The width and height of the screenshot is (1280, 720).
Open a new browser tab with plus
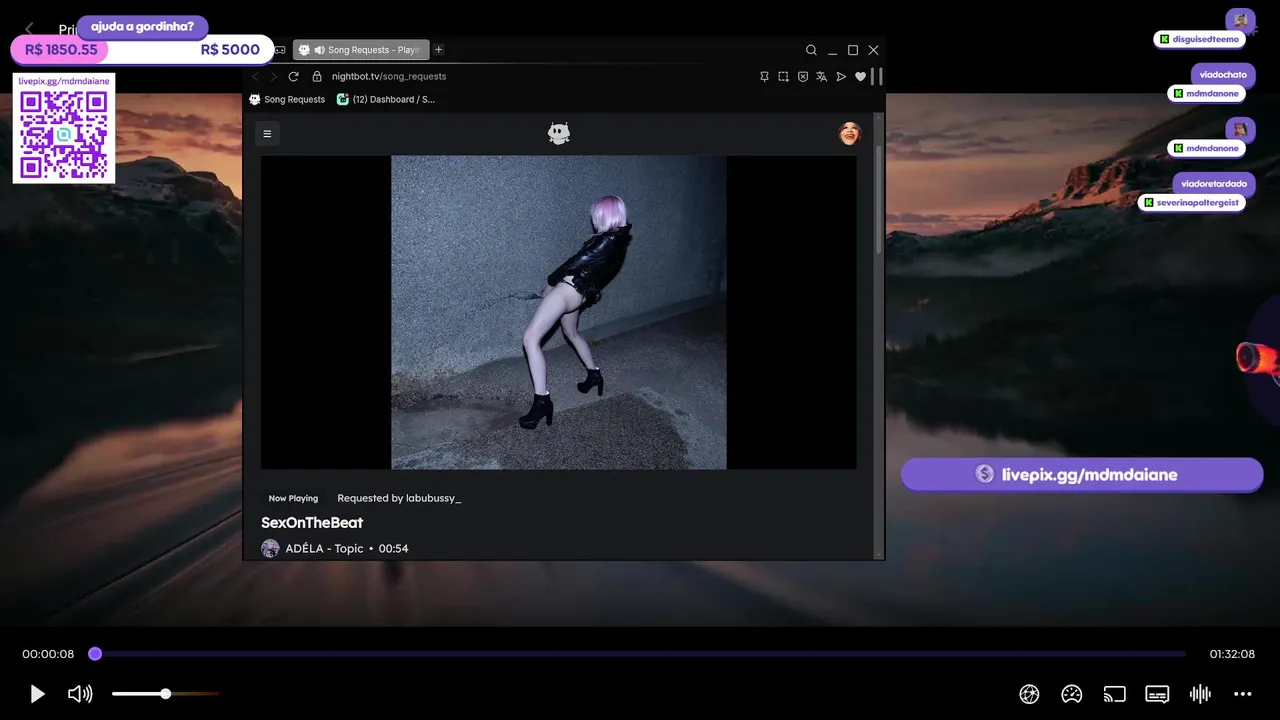click(x=438, y=50)
